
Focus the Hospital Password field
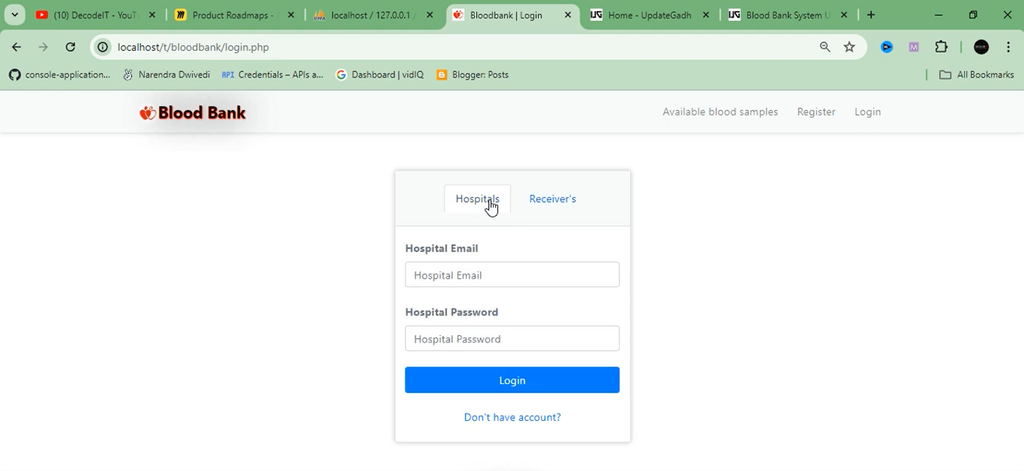point(512,338)
